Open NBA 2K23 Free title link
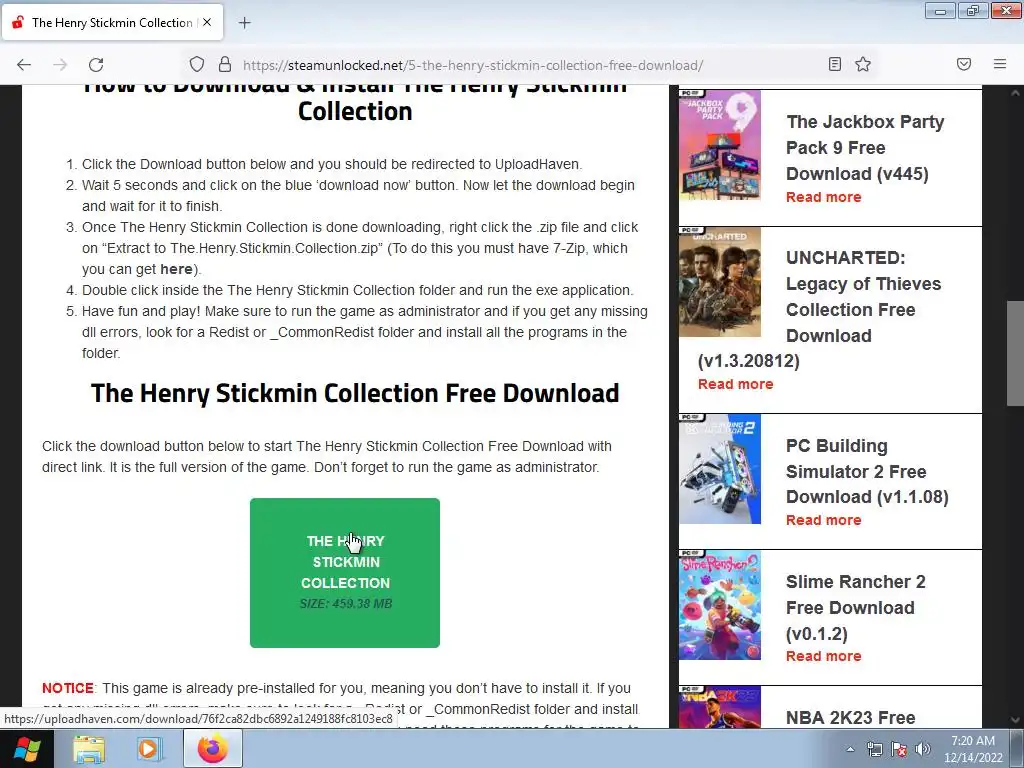 850,718
